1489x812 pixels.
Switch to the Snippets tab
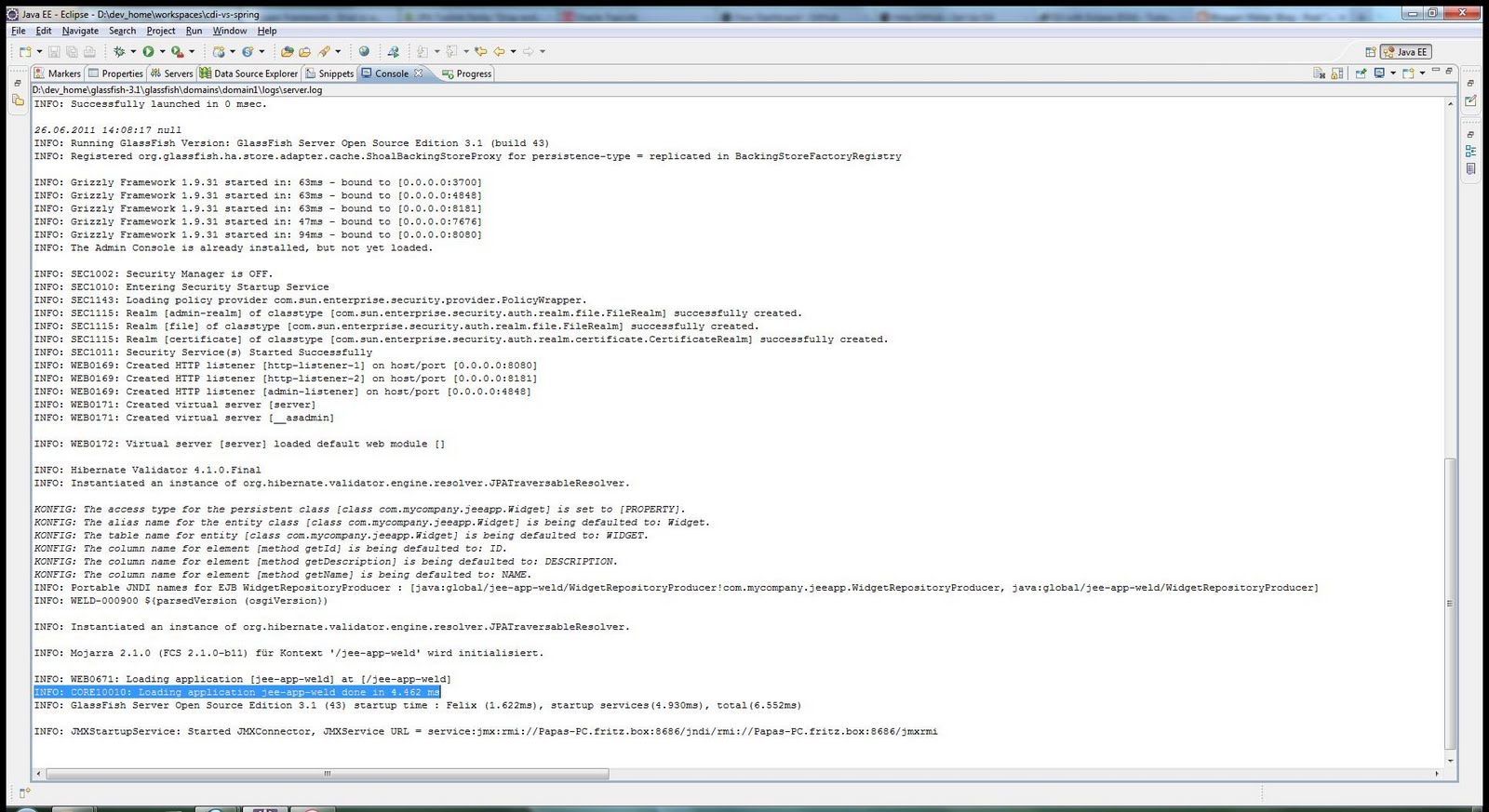(329, 73)
